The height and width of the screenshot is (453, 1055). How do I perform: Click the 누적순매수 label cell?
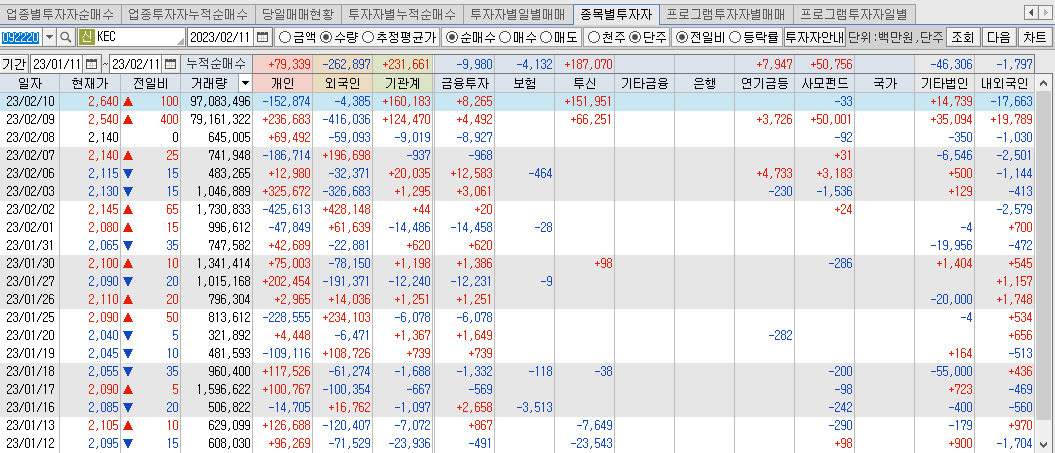tap(217, 65)
